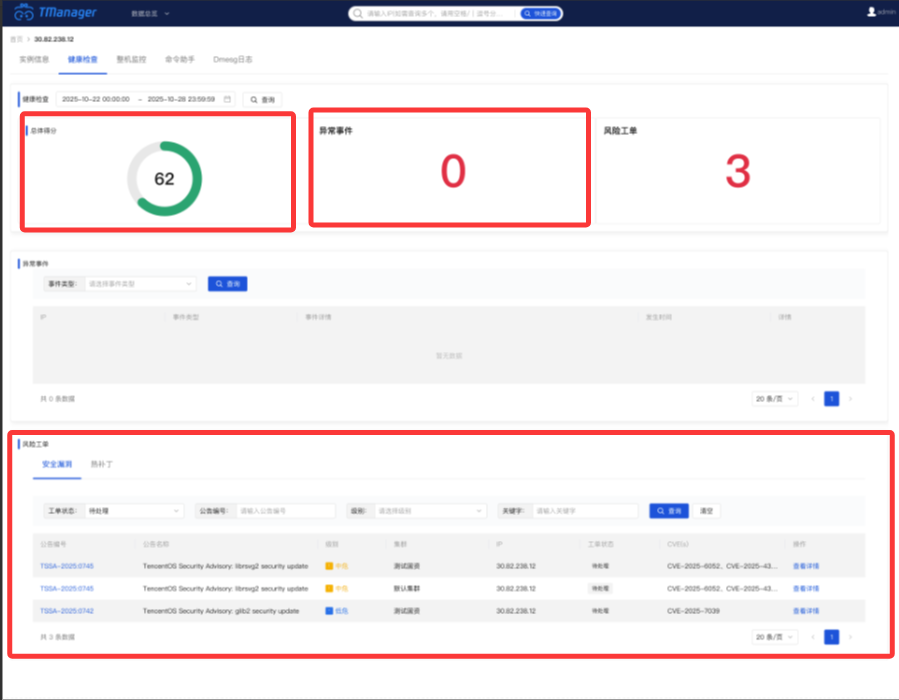Switch to the 整机监控 tab
This screenshot has height=700, width=899.
(x=131, y=59)
